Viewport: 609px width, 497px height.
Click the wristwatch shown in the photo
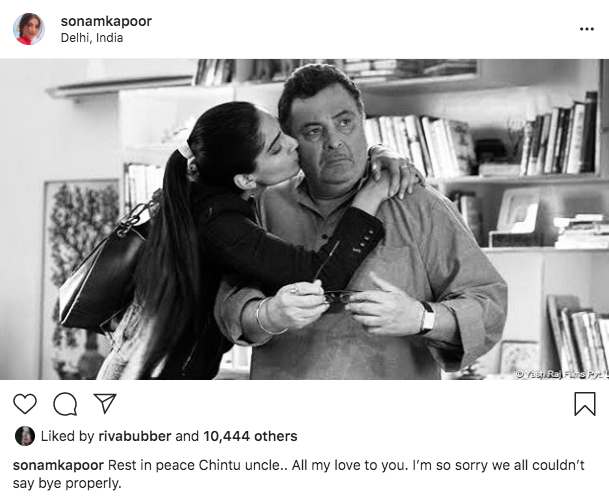tap(427, 318)
